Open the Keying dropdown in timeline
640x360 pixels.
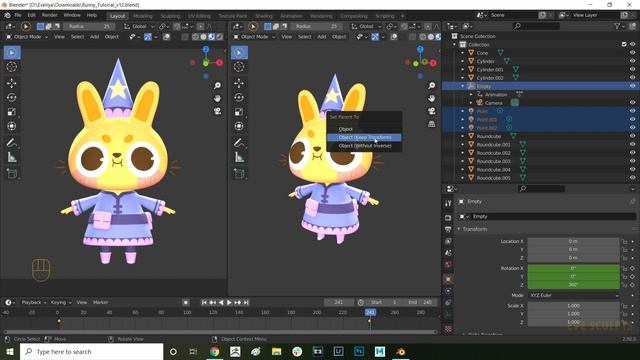61,302
